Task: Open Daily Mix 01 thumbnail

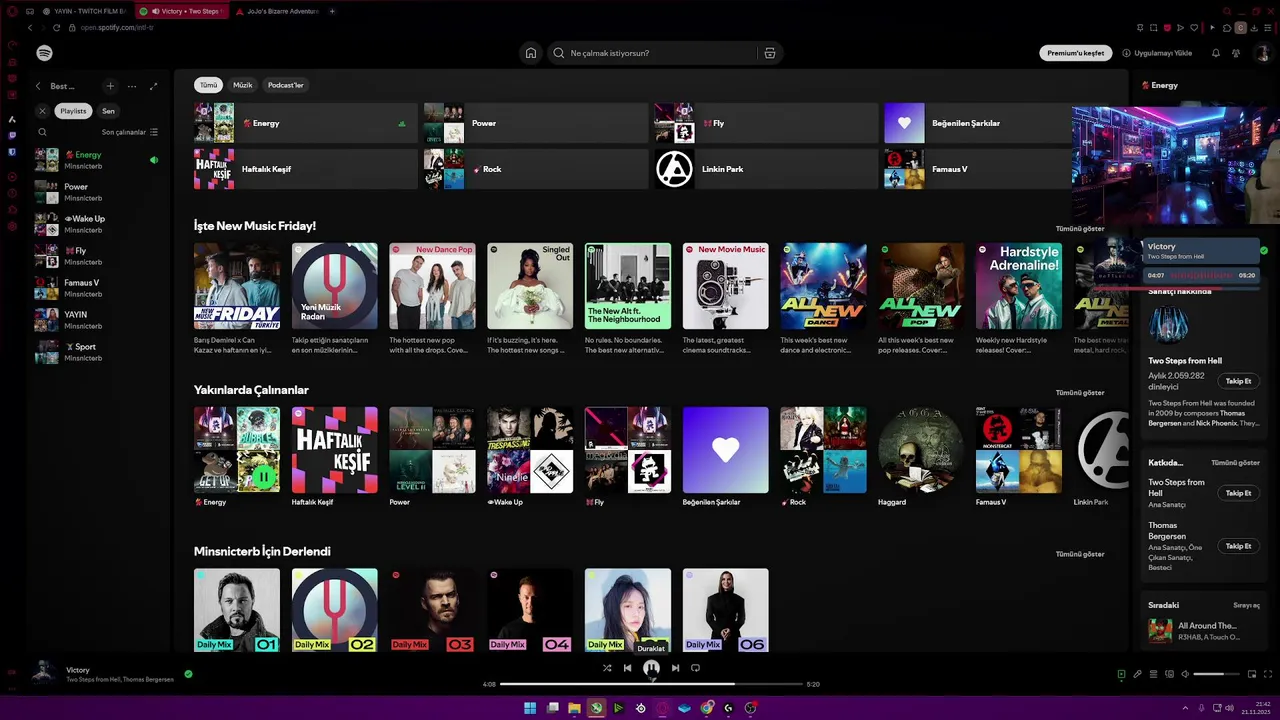Action: click(237, 610)
